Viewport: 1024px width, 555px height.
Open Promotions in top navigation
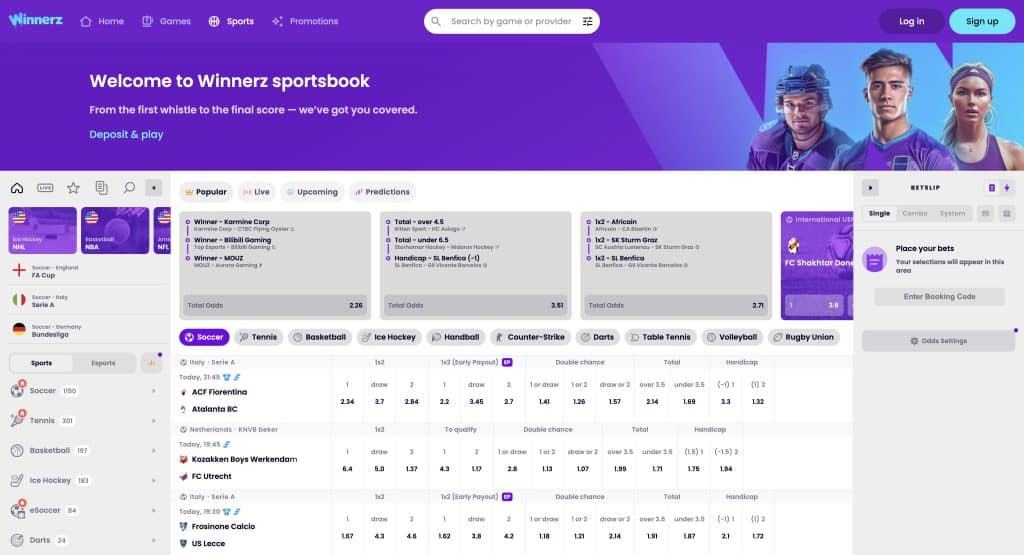coord(305,21)
